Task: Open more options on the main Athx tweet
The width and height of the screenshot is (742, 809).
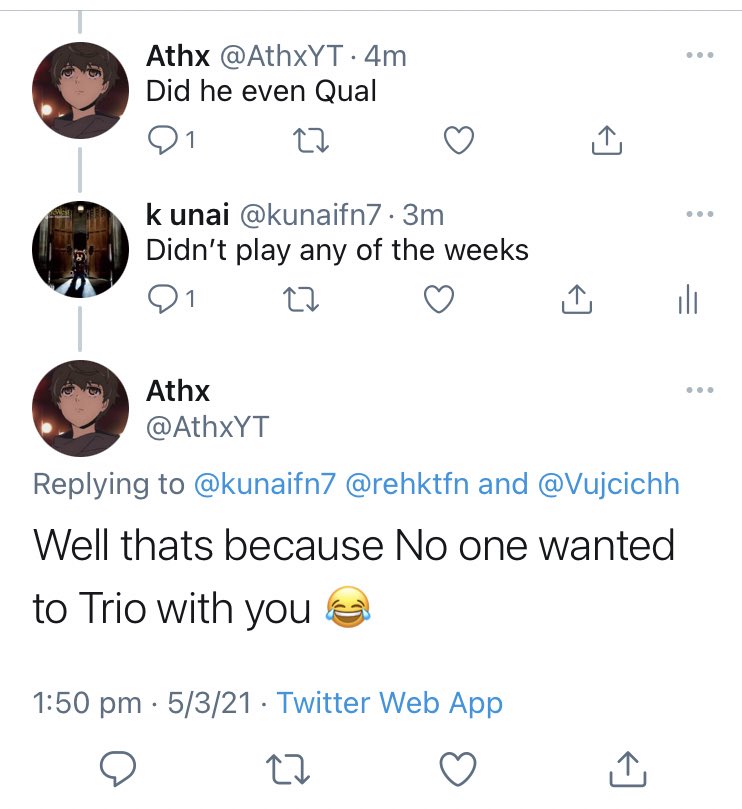Action: (700, 389)
